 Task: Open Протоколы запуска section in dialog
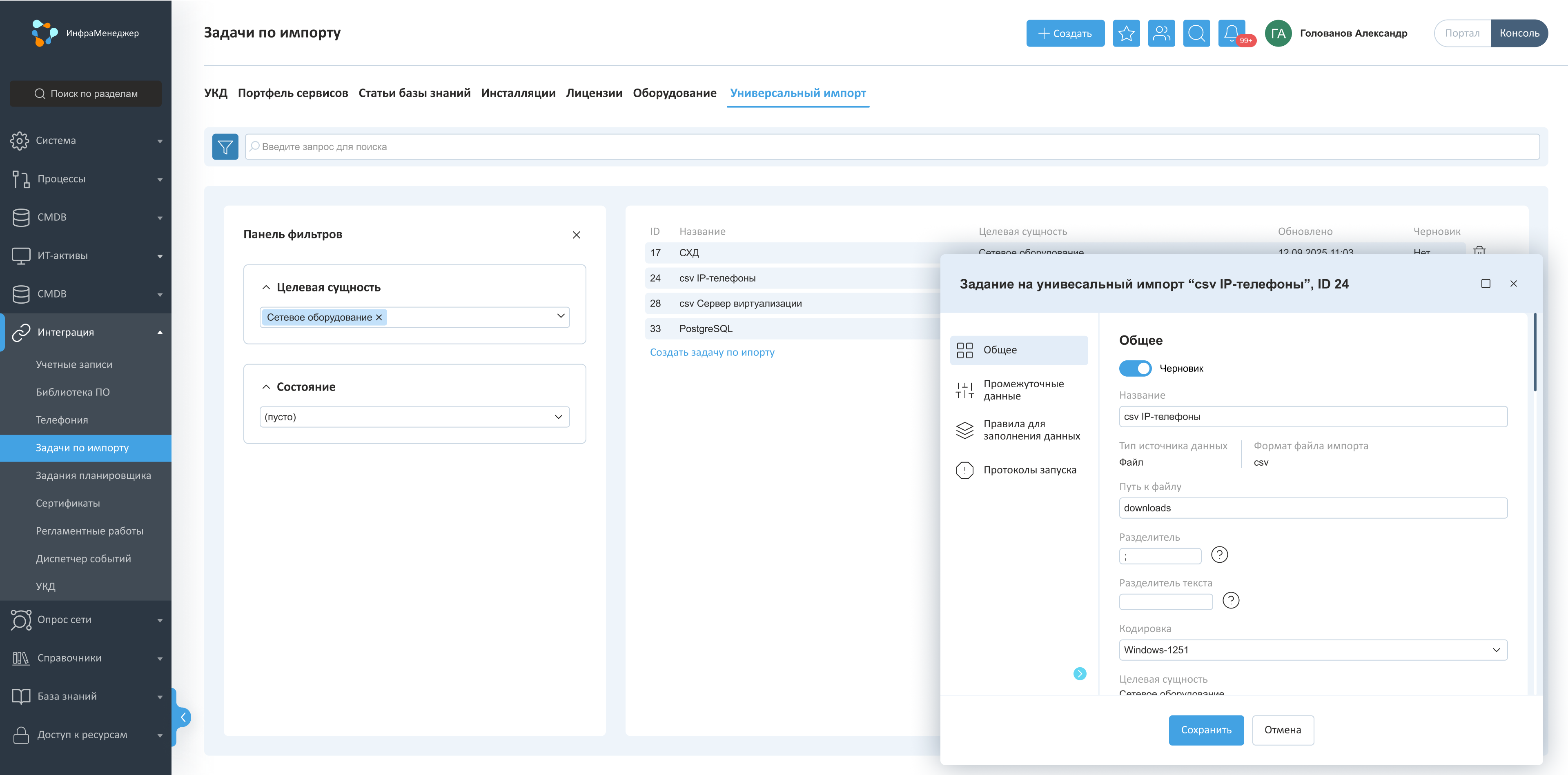click(x=1029, y=470)
